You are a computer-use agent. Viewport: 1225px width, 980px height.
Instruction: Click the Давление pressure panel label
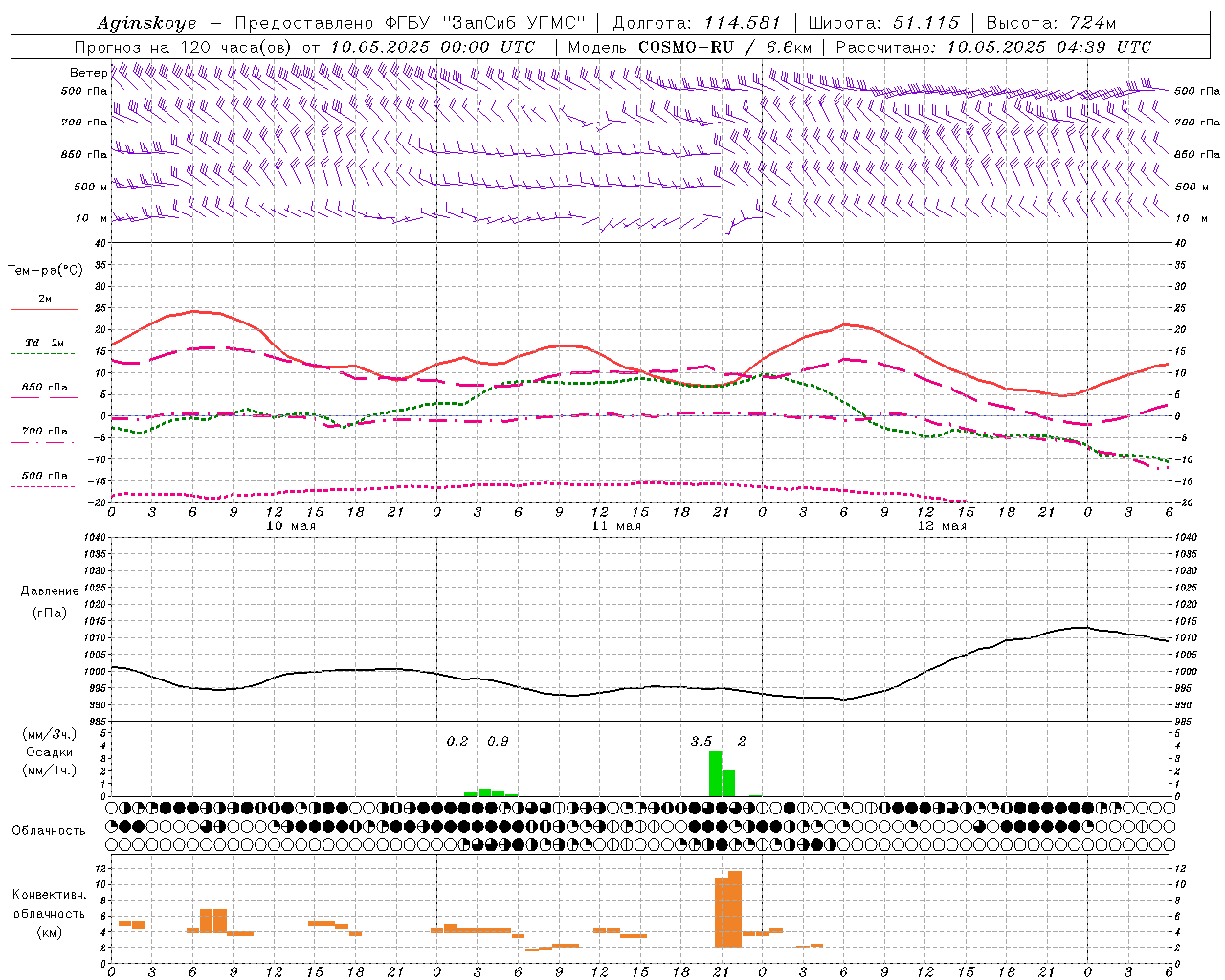point(50,591)
